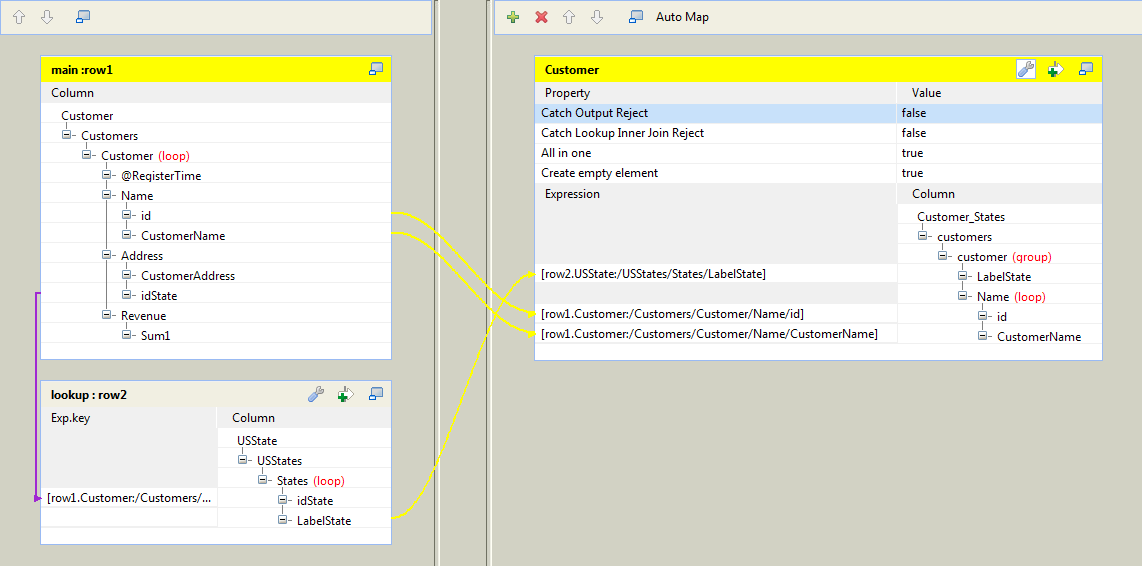Minimize the main :row1 table

click(376, 69)
